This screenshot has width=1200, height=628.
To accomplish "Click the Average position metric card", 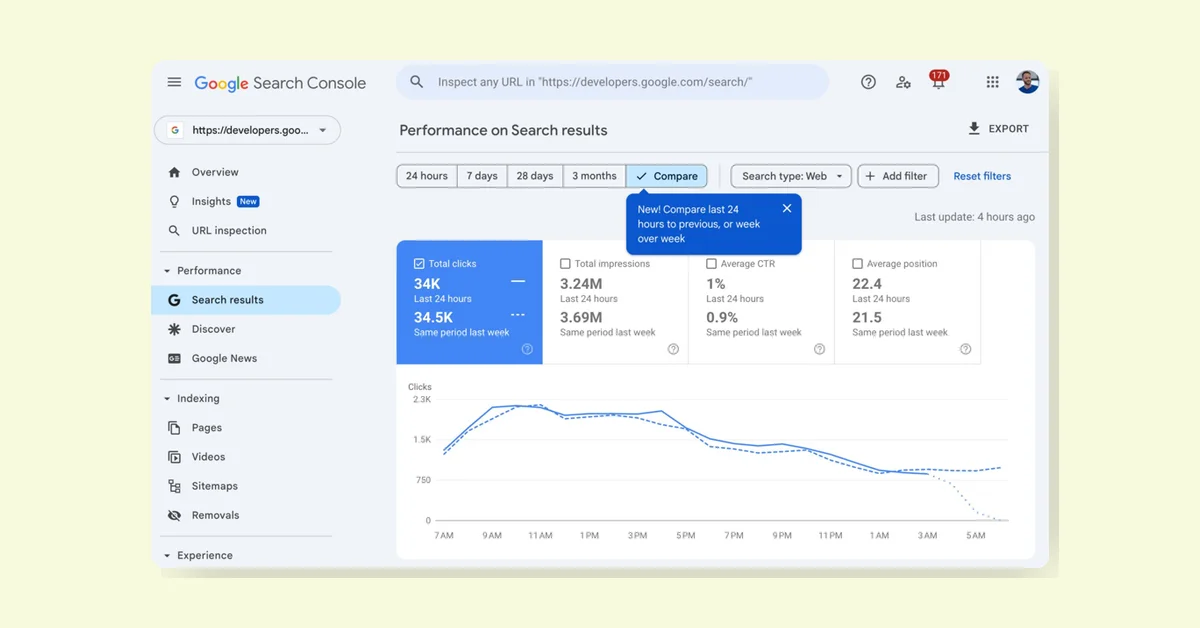I will point(908,302).
